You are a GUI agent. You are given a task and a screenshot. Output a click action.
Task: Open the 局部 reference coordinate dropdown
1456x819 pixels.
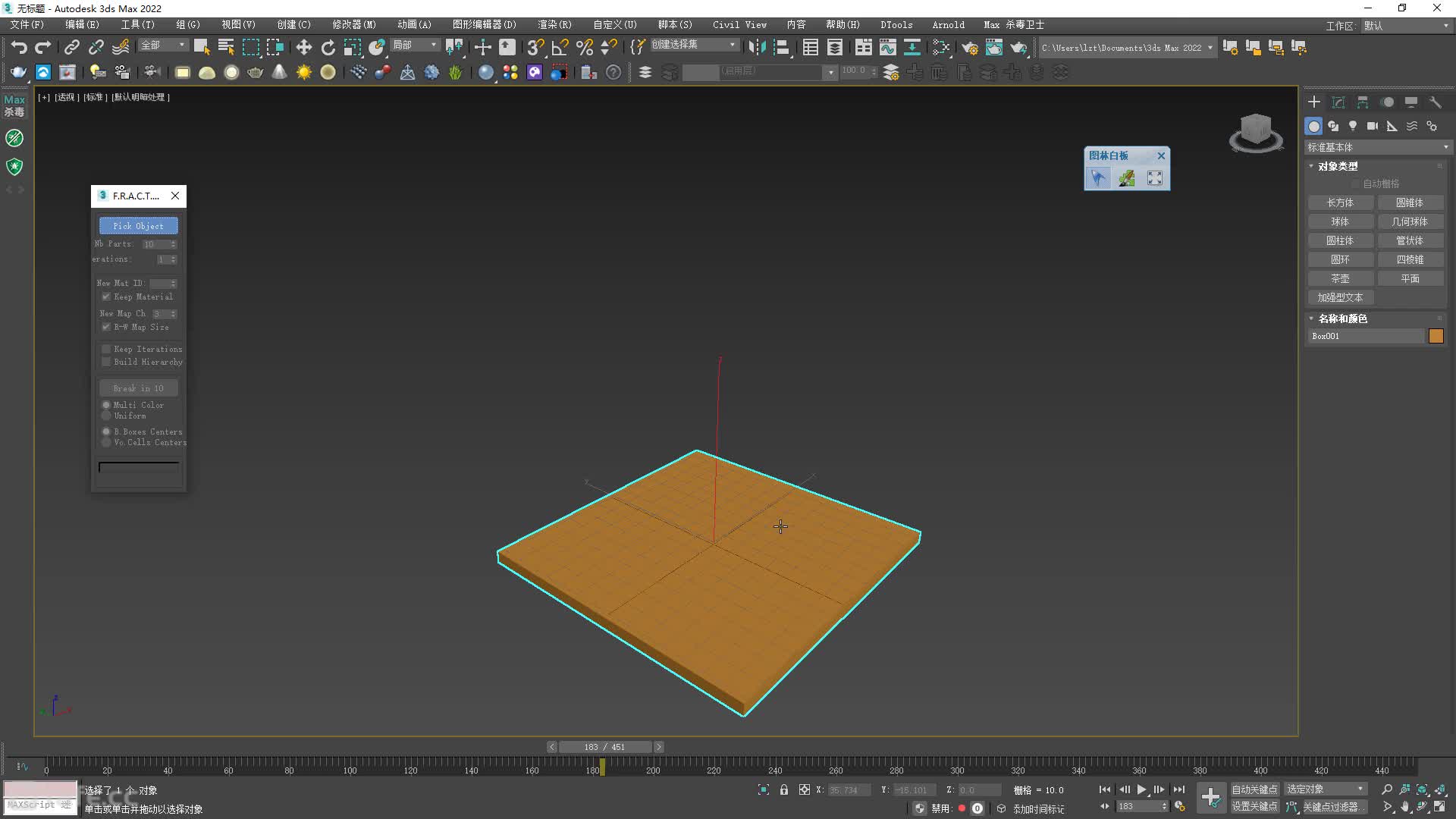point(415,45)
